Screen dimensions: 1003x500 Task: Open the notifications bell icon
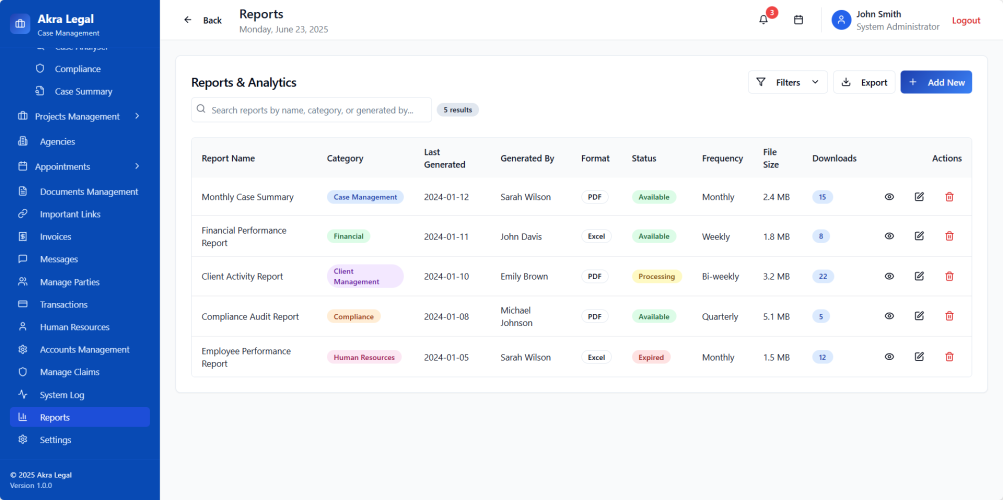764,20
